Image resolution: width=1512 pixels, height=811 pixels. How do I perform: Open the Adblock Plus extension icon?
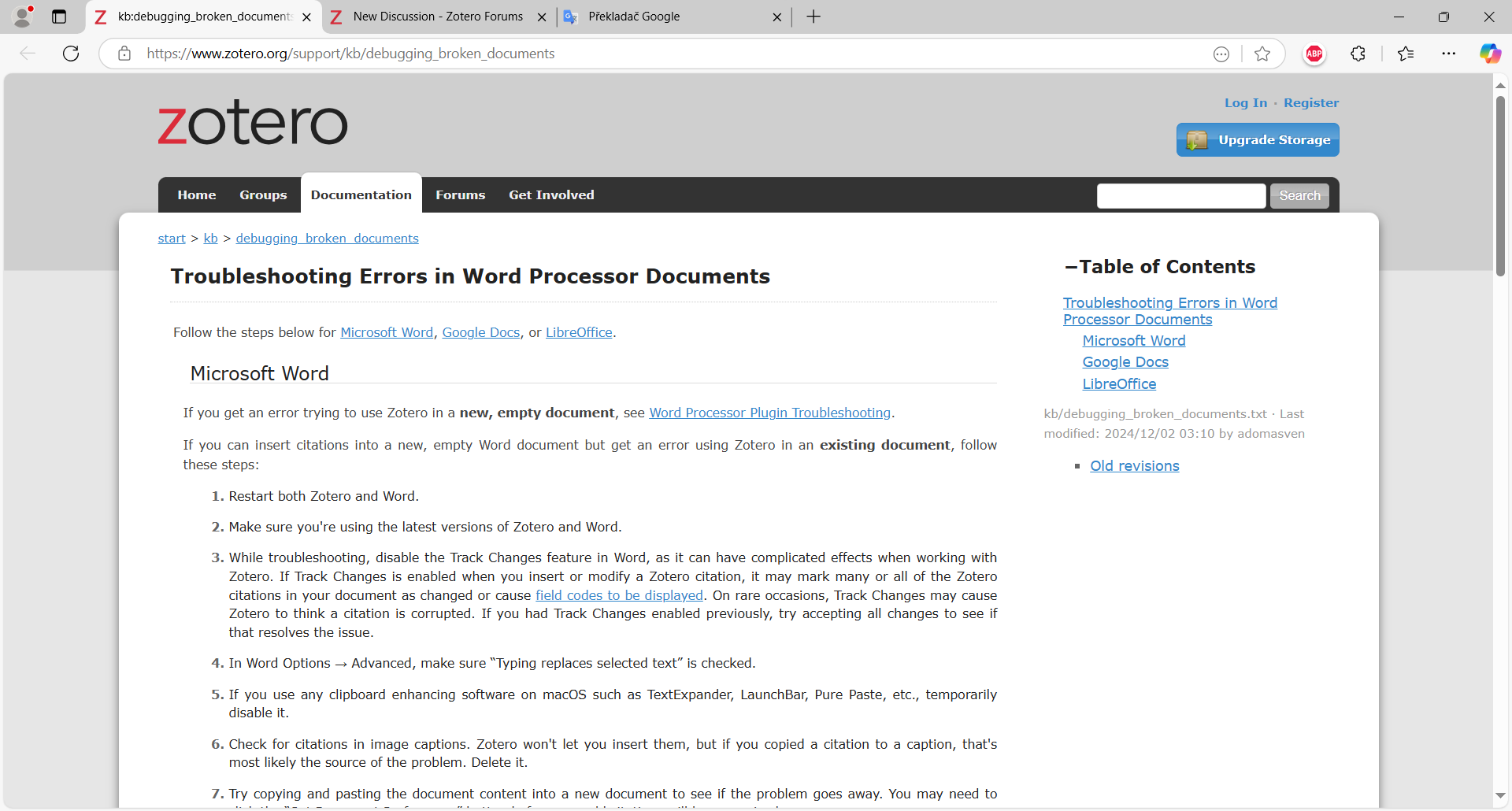coord(1314,54)
